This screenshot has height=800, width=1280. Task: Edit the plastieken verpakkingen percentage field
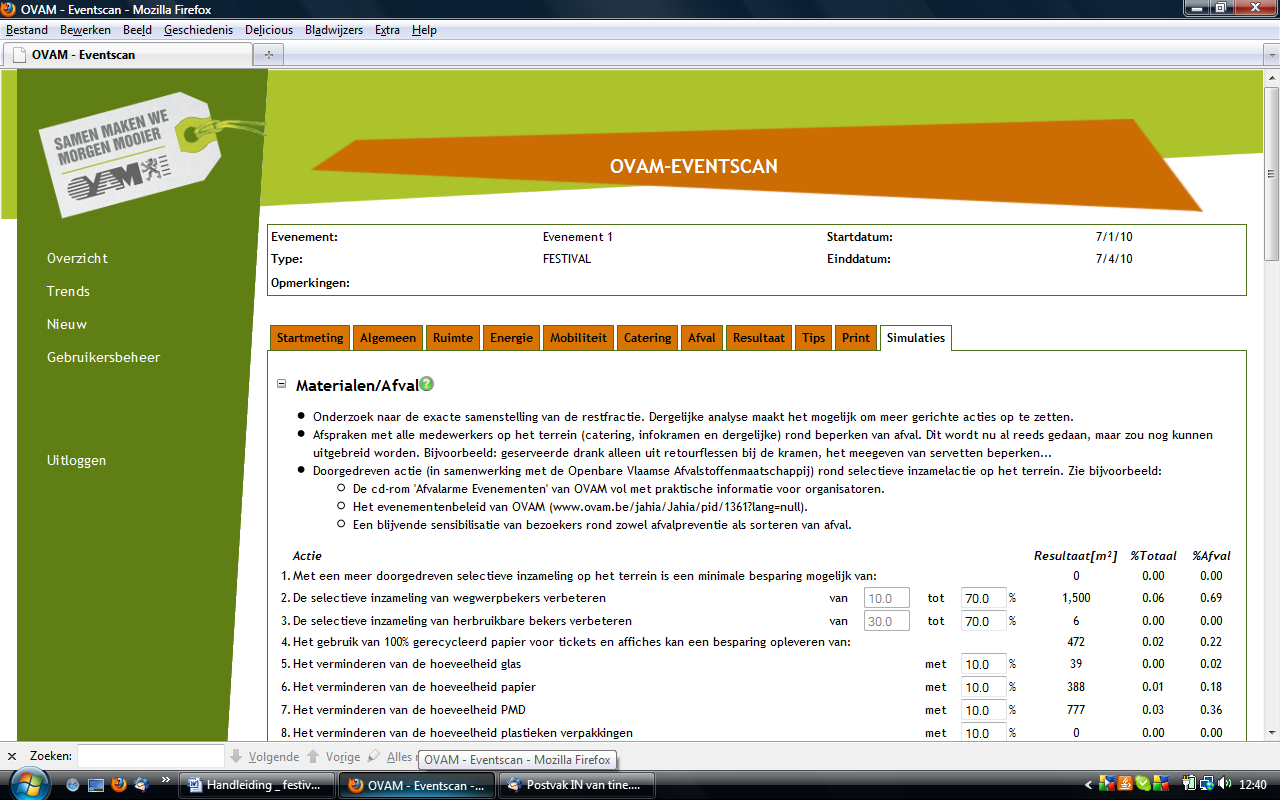pyautogui.click(x=984, y=732)
